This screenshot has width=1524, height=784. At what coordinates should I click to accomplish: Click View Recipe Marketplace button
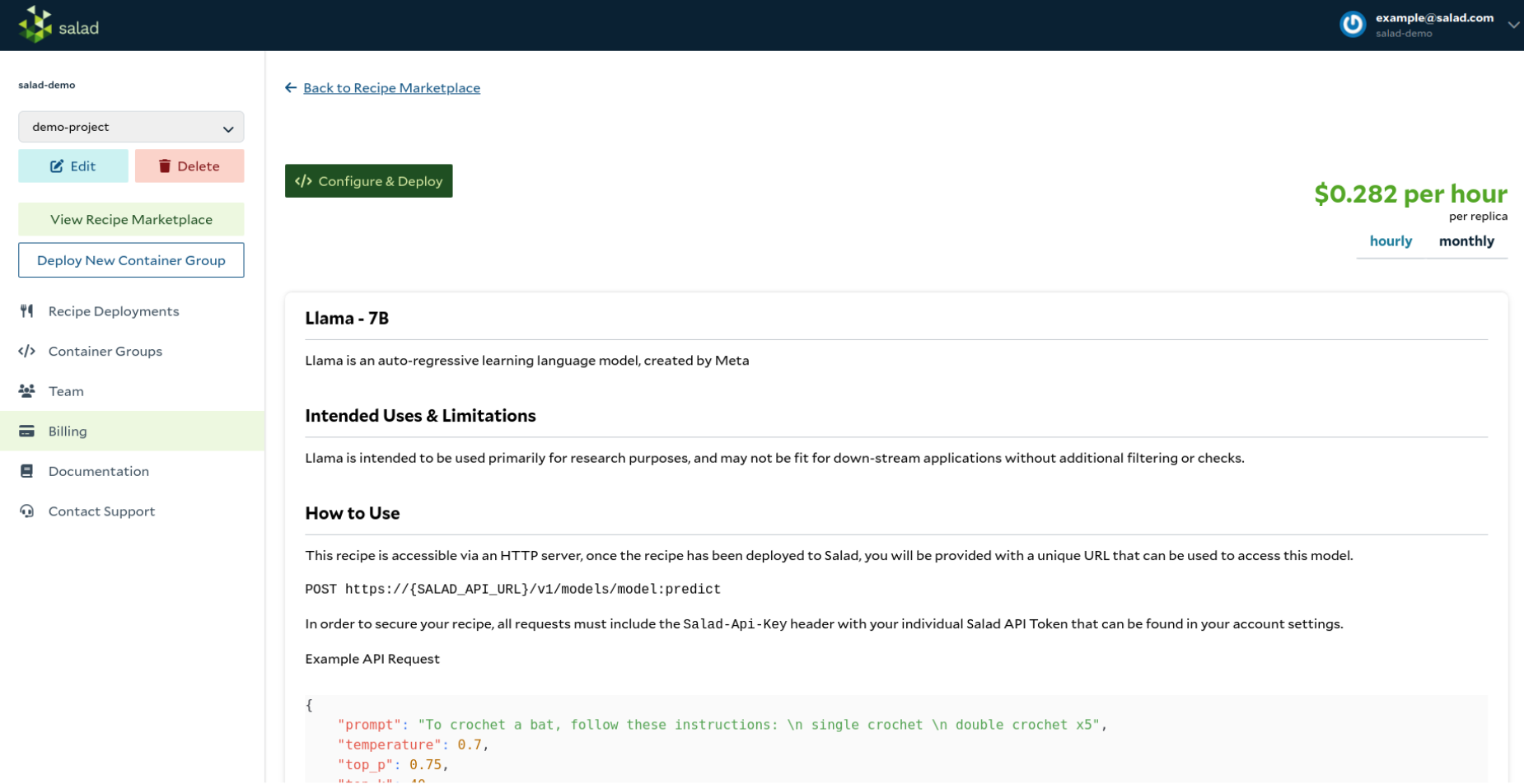131,220
